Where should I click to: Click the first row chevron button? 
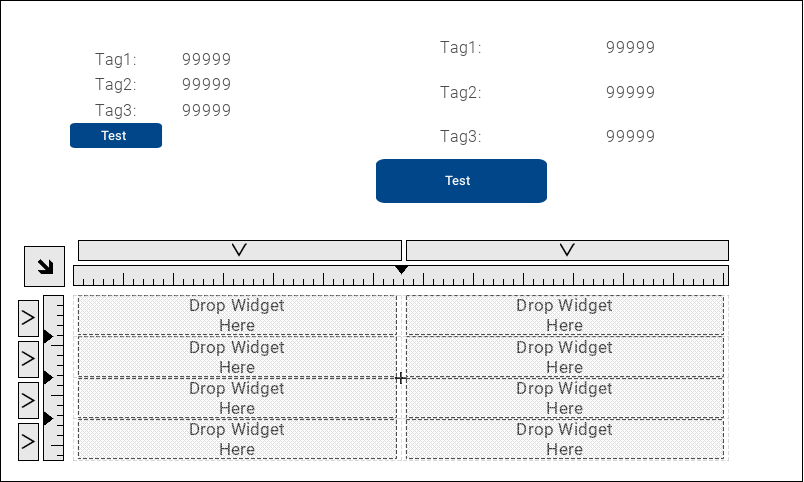point(28,319)
